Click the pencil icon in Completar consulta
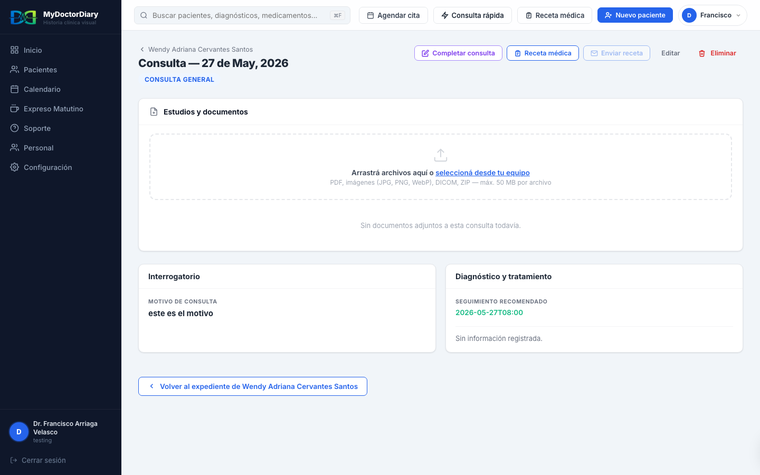760x475 pixels. coord(425,53)
